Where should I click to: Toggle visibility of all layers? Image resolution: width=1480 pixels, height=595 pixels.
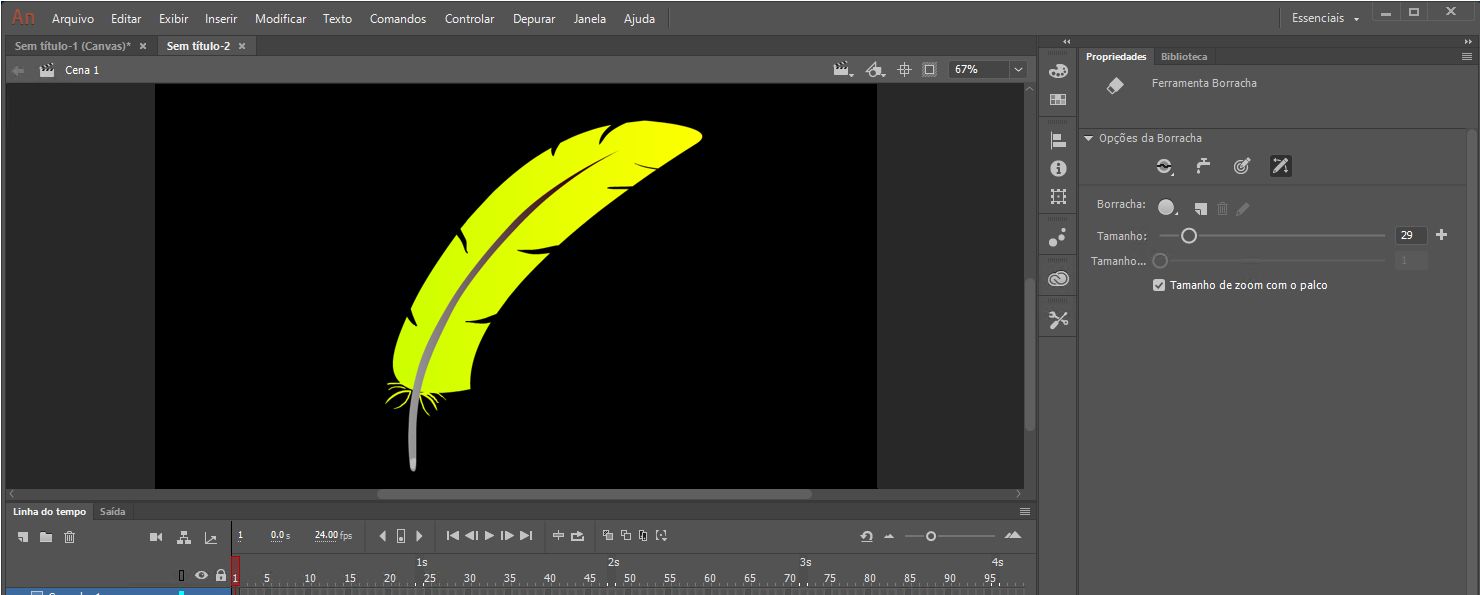201,576
